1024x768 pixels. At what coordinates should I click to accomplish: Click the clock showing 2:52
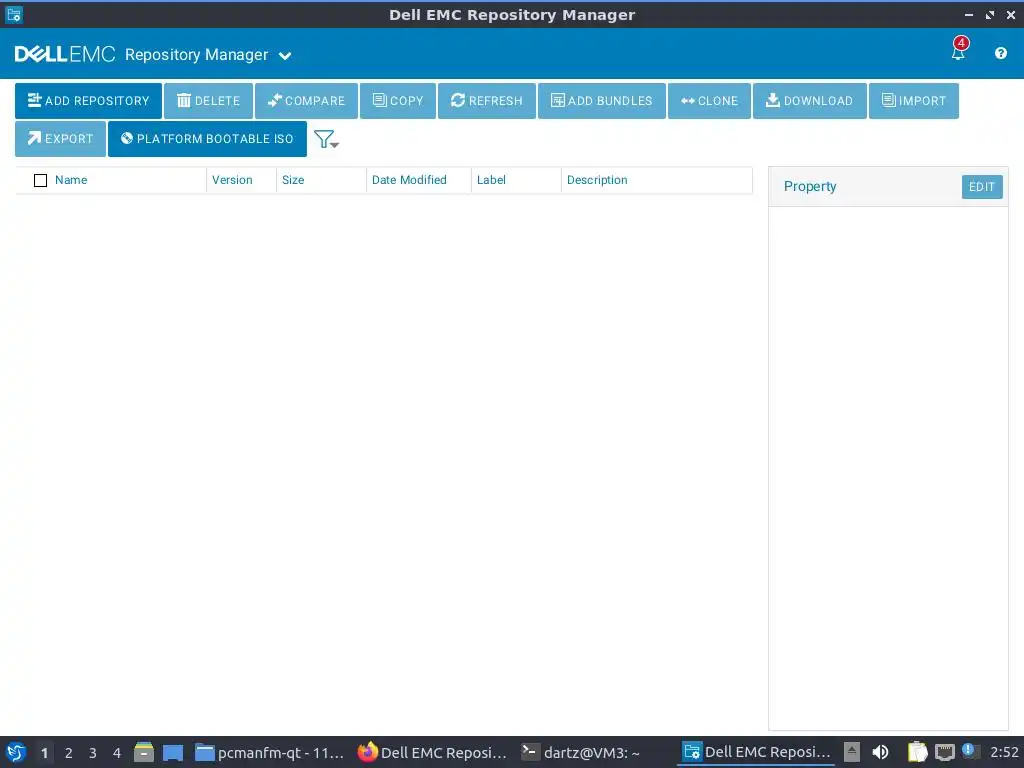click(1004, 752)
